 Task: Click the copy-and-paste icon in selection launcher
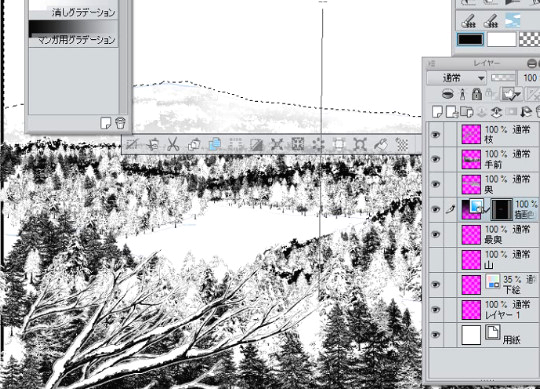[x=215, y=144]
